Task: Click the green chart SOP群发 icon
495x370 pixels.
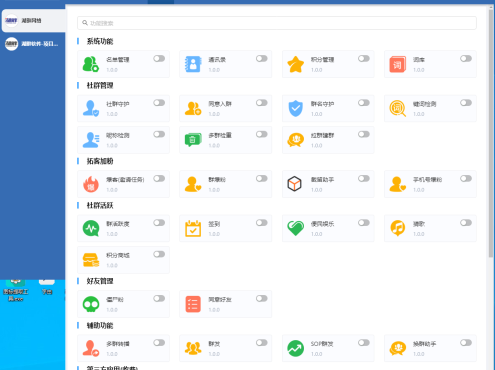Action: click(295, 348)
